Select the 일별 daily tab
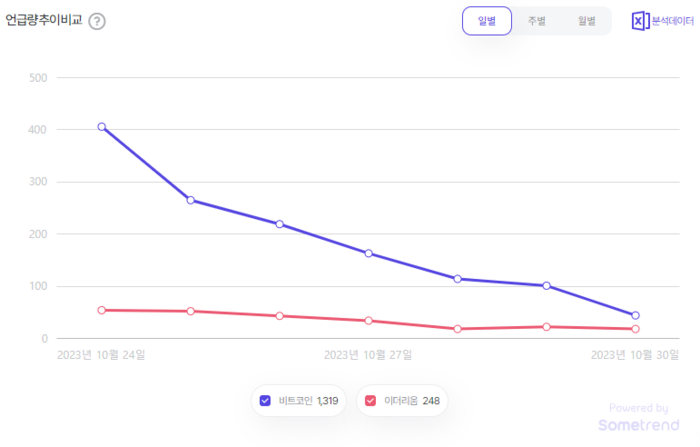700x447 pixels. click(x=487, y=21)
